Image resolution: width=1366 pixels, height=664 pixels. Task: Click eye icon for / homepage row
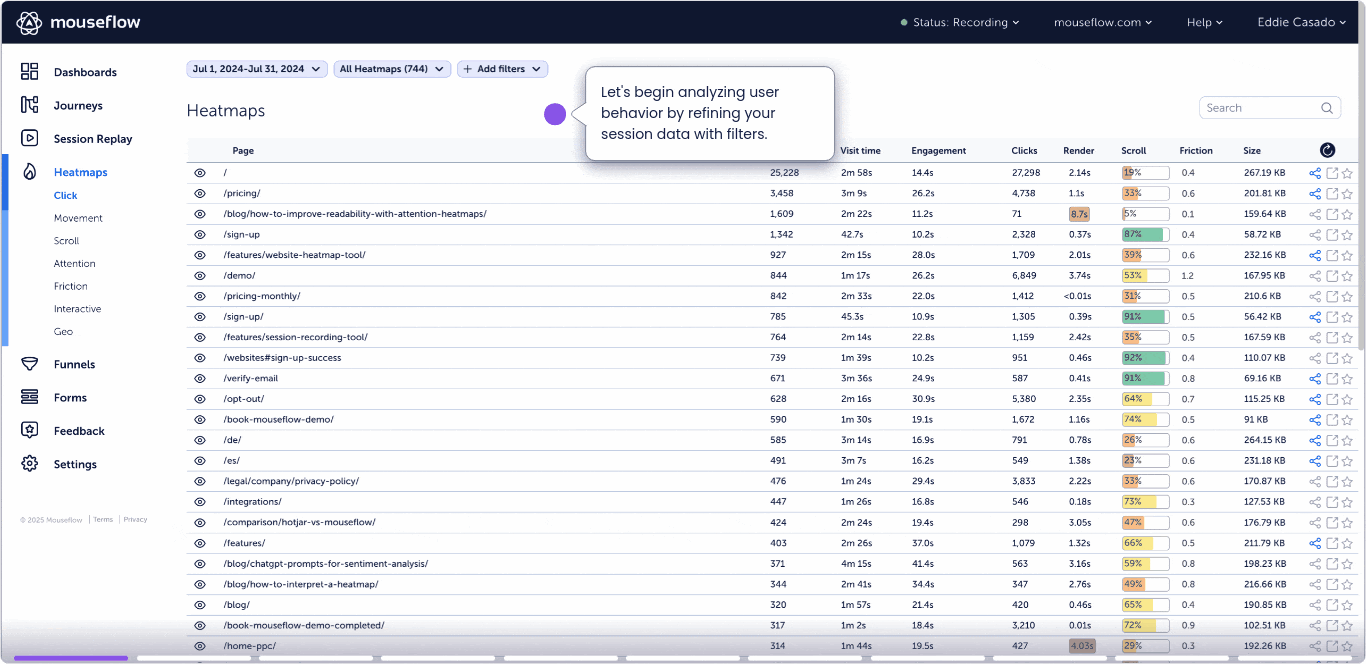coord(200,173)
